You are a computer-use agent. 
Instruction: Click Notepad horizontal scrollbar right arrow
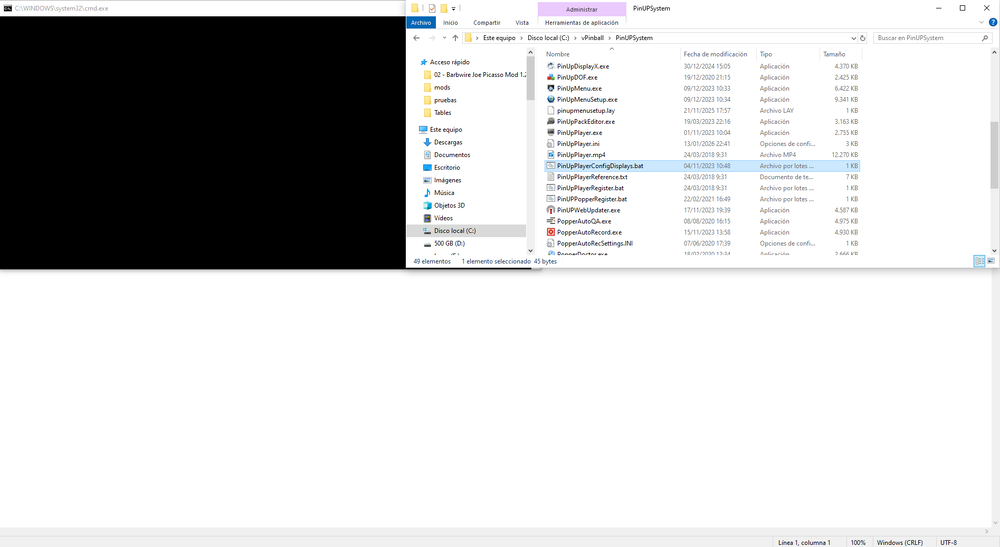[x=986, y=531]
